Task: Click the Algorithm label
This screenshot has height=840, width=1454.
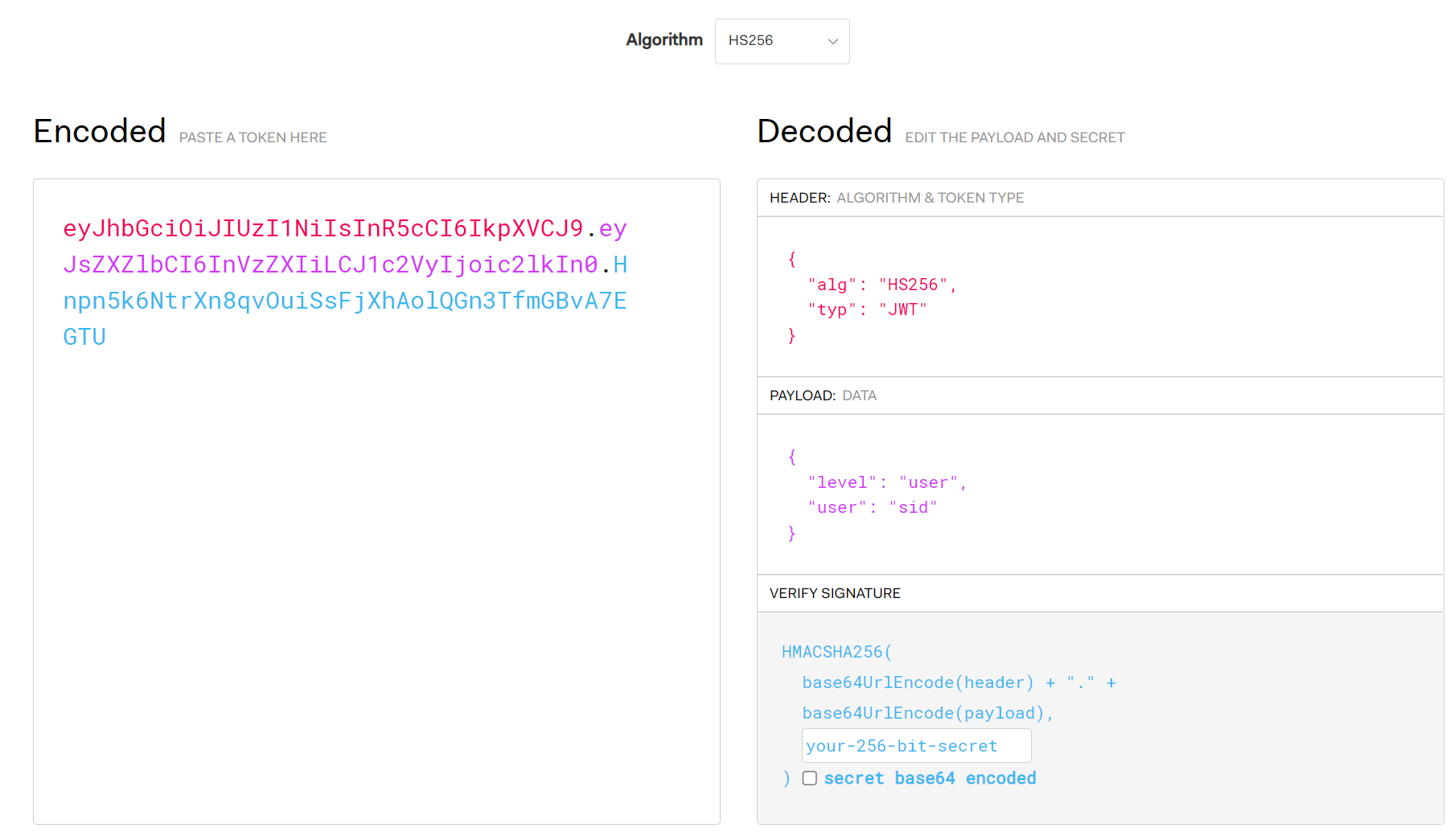Action: click(664, 39)
